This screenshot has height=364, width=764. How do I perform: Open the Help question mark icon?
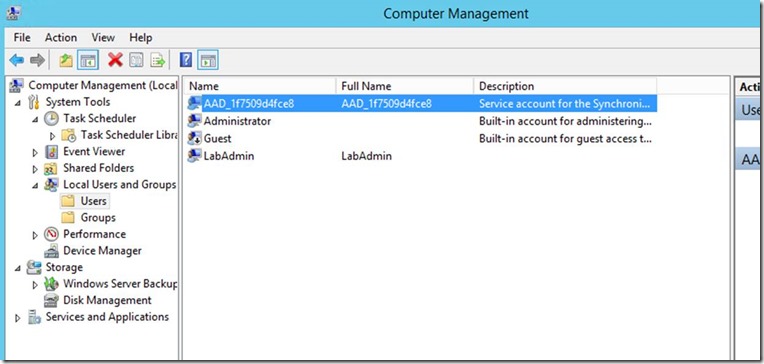tap(186, 60)
